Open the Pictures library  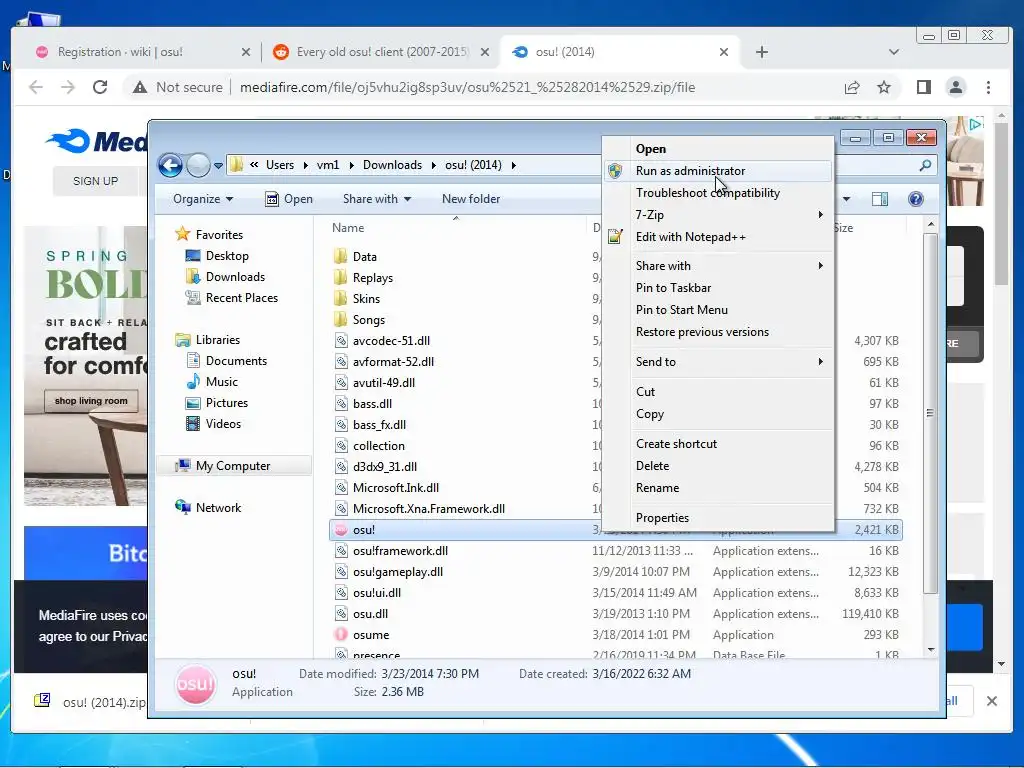click(227, 402)
